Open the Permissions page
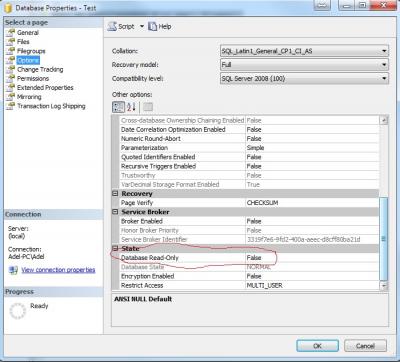The width and height of the screenshot is (400, 362). coord(33,78)
